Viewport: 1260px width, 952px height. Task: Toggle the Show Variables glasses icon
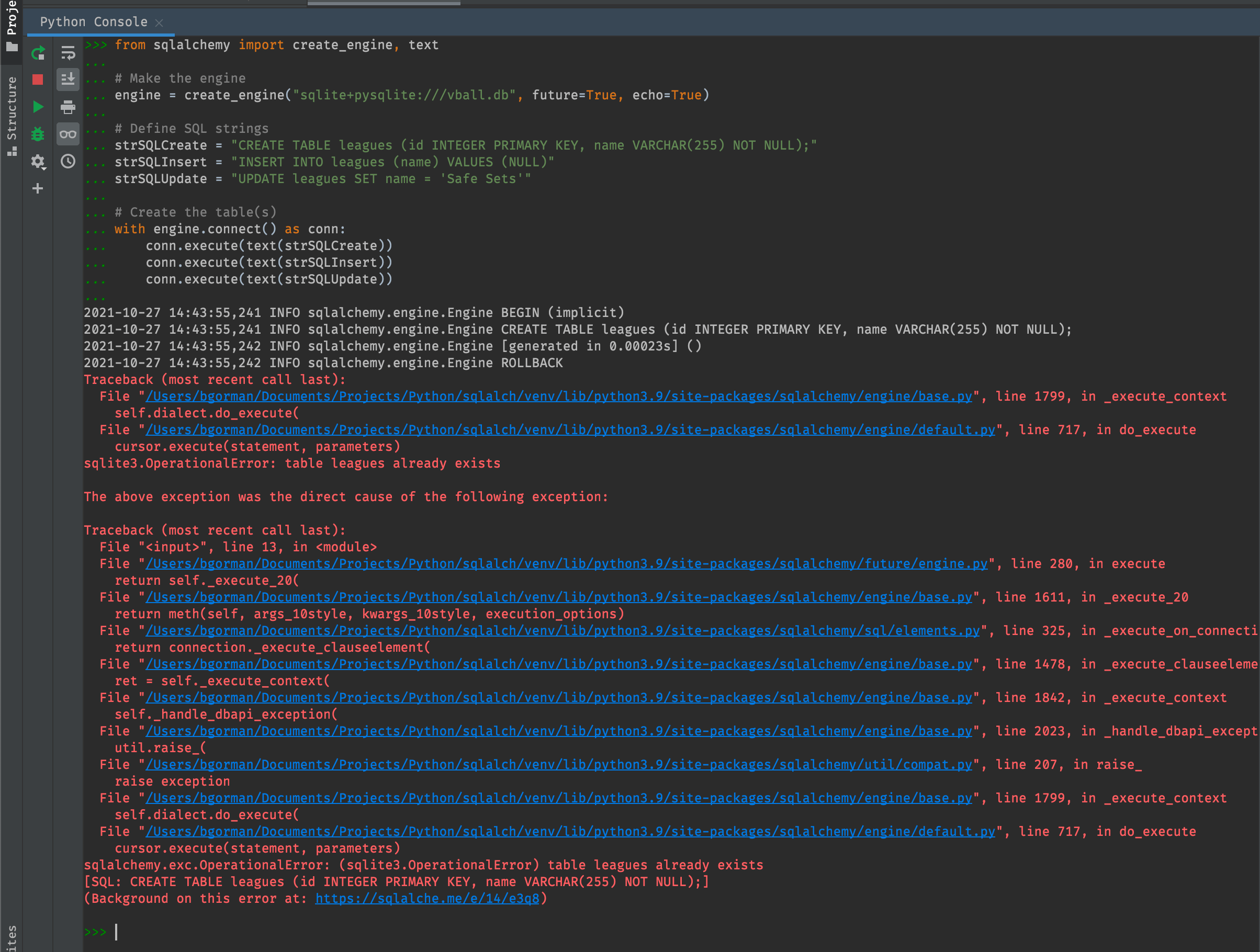[x=68, y=134]
